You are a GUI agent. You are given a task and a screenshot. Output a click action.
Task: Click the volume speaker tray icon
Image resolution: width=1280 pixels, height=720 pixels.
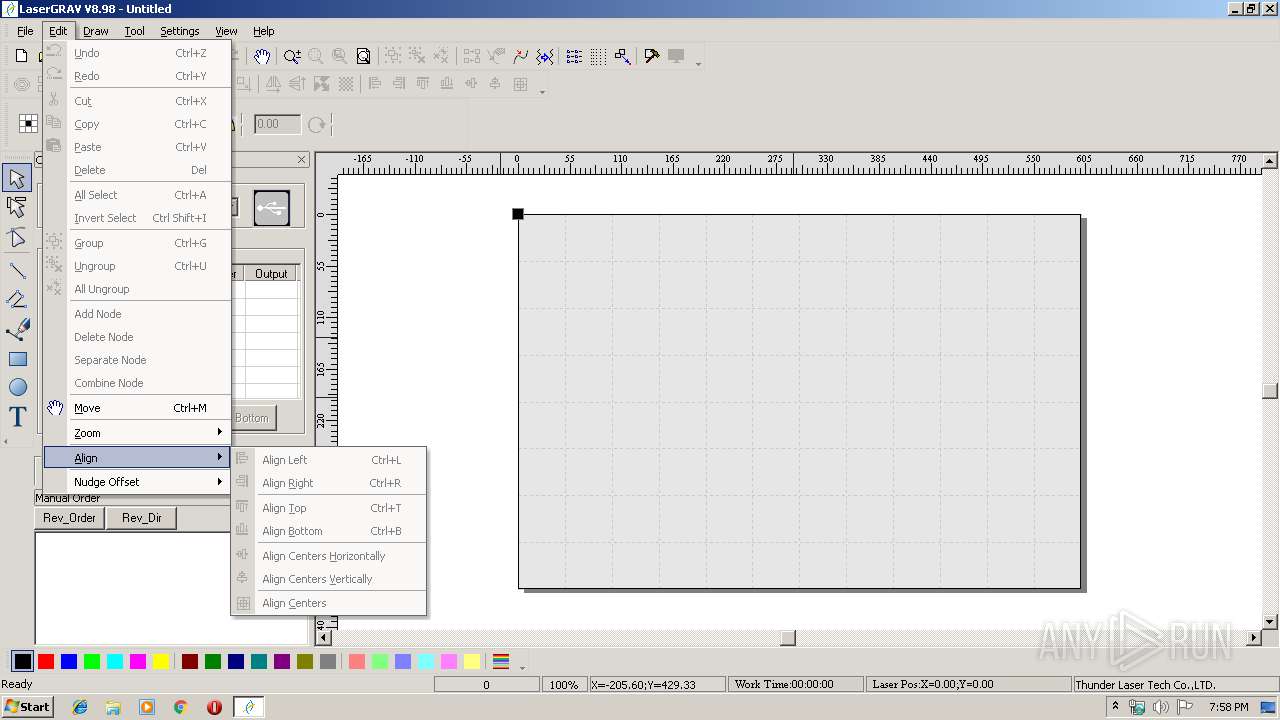(1160, 707)
